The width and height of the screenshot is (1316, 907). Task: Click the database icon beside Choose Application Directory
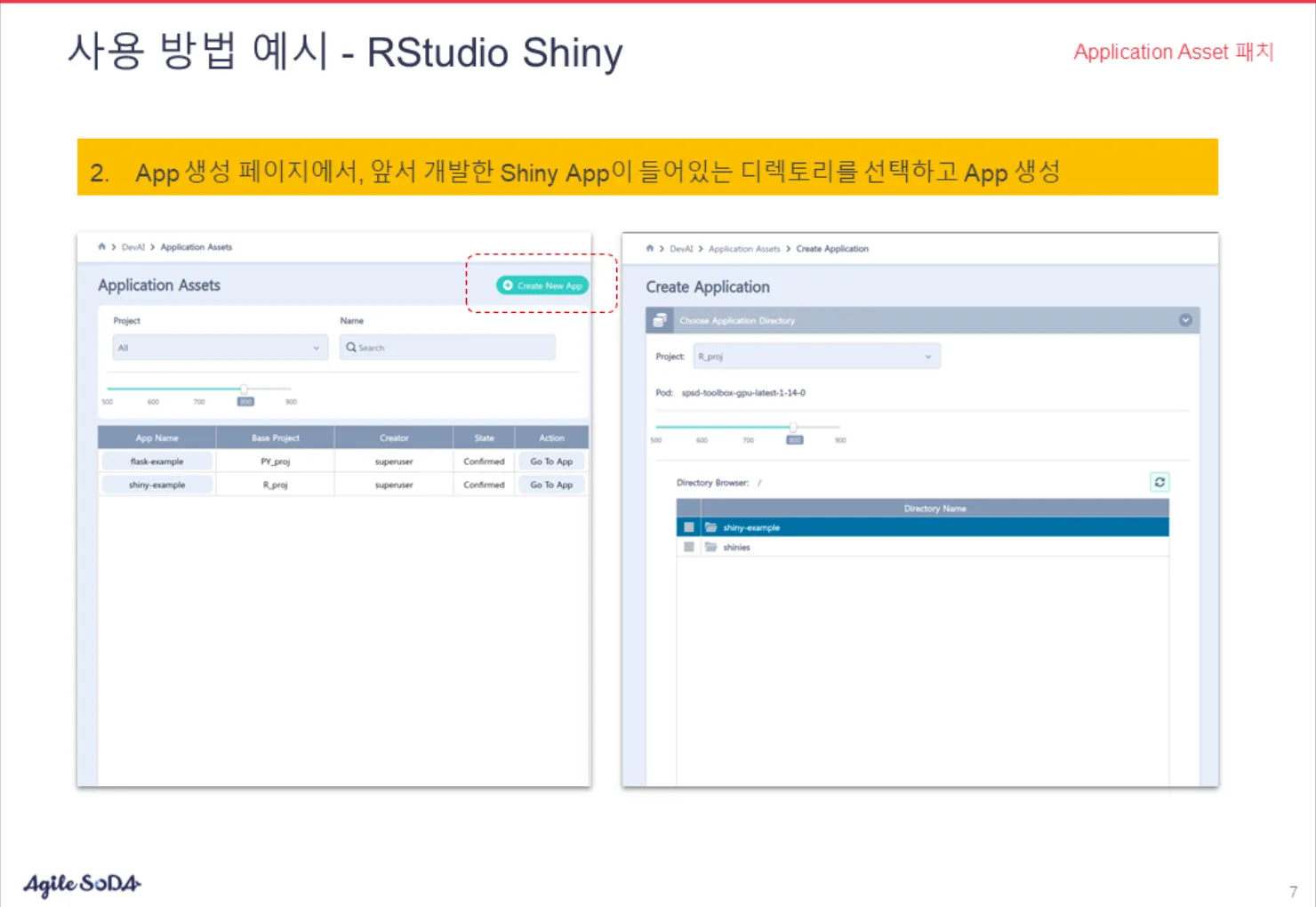[660, 320]
